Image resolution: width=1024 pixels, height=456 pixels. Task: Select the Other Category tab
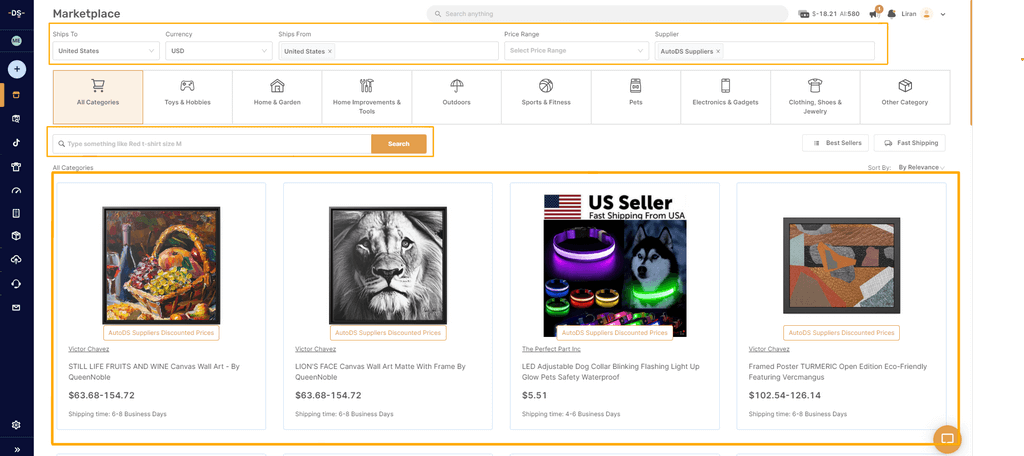(x=904, y=97)
